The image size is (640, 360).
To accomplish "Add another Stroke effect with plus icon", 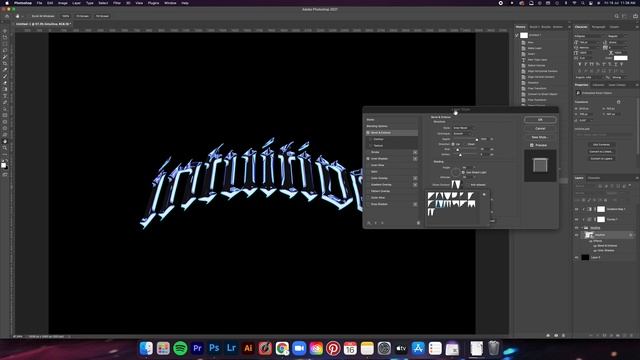I will coord(415,152).
